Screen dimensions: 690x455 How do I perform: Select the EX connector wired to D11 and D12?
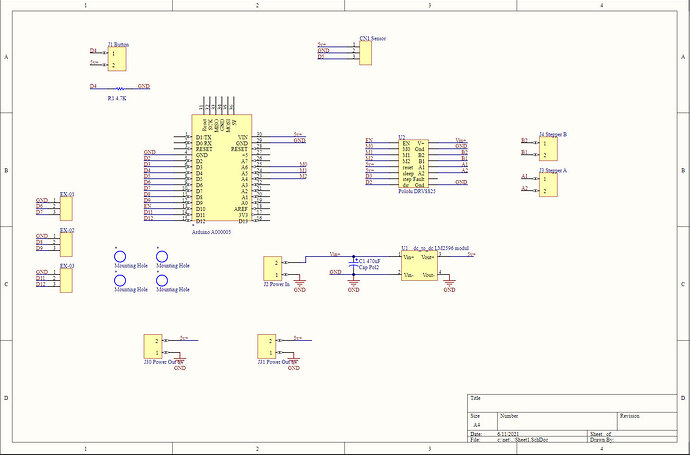pos(66,280)
